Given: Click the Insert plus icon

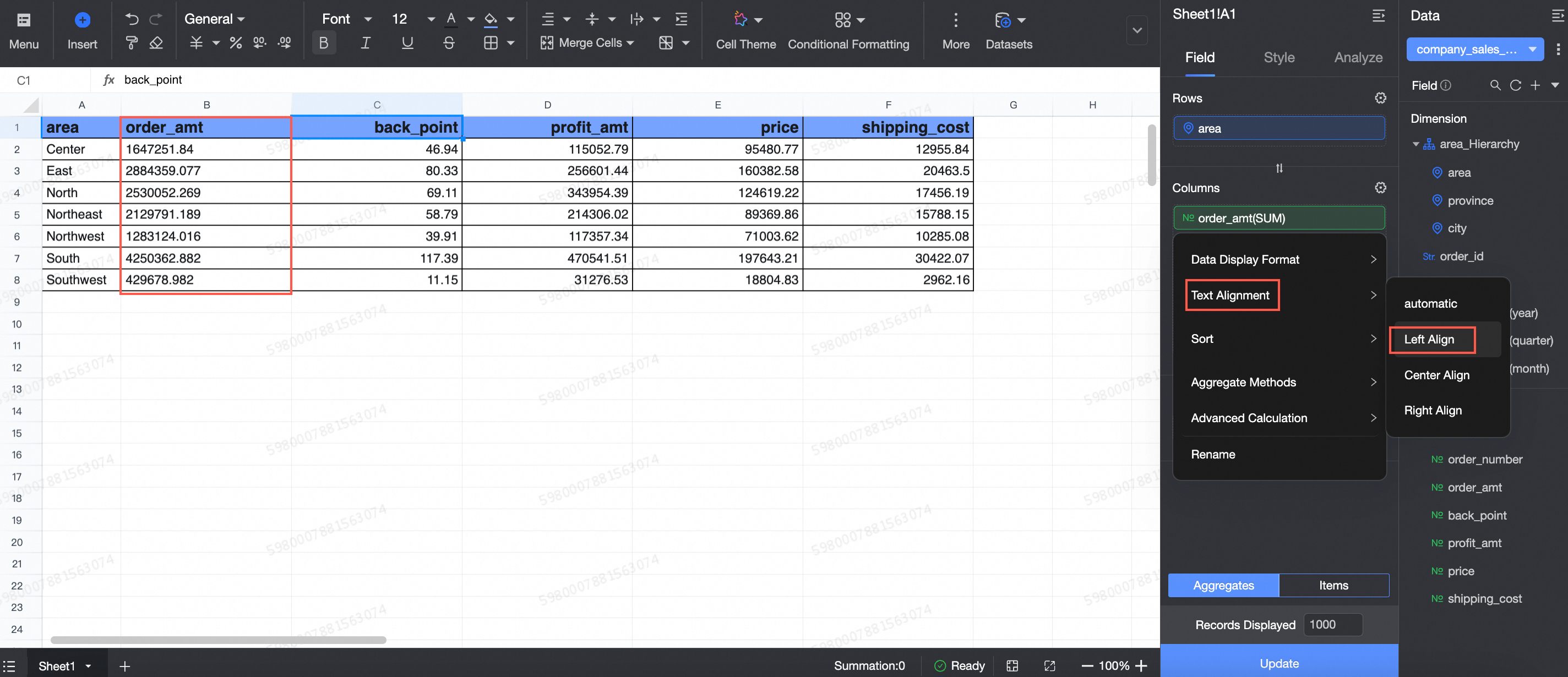Looking at the screenshot, I should click(82, 20).
